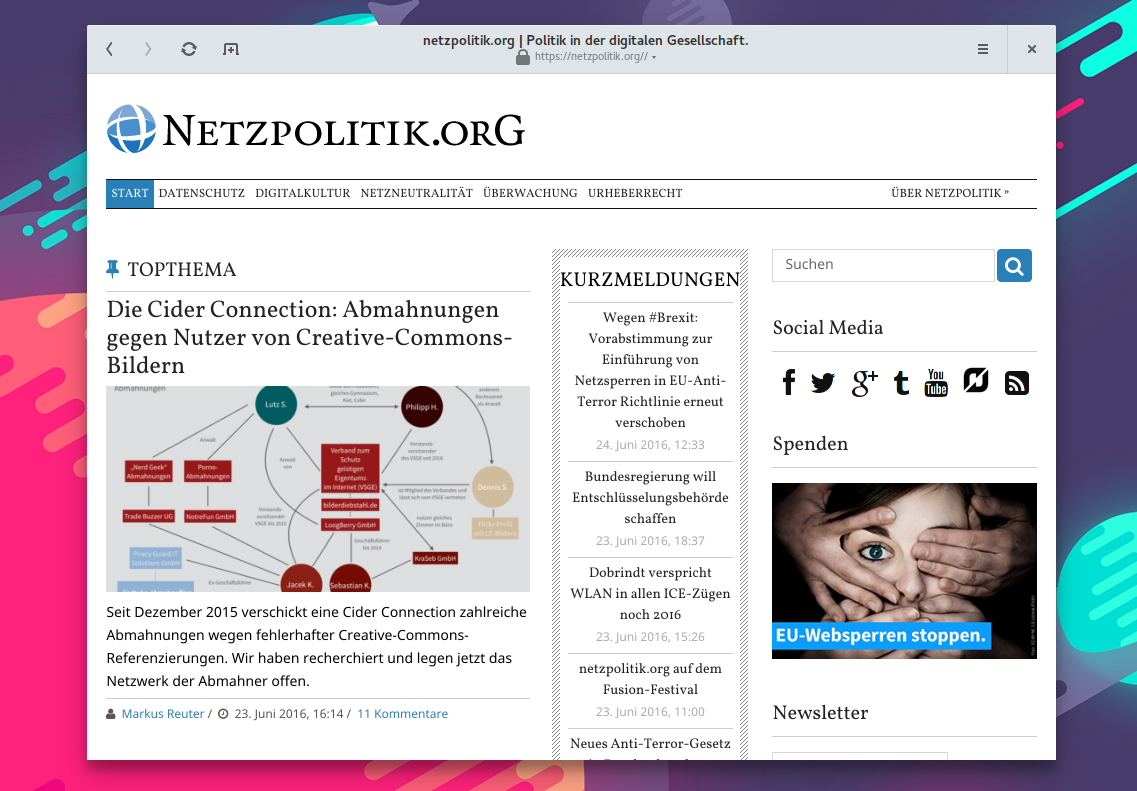Open the 11 Kommentare link
The width and height of the screenshot is (1137, 791).
(x=402, y=714)
